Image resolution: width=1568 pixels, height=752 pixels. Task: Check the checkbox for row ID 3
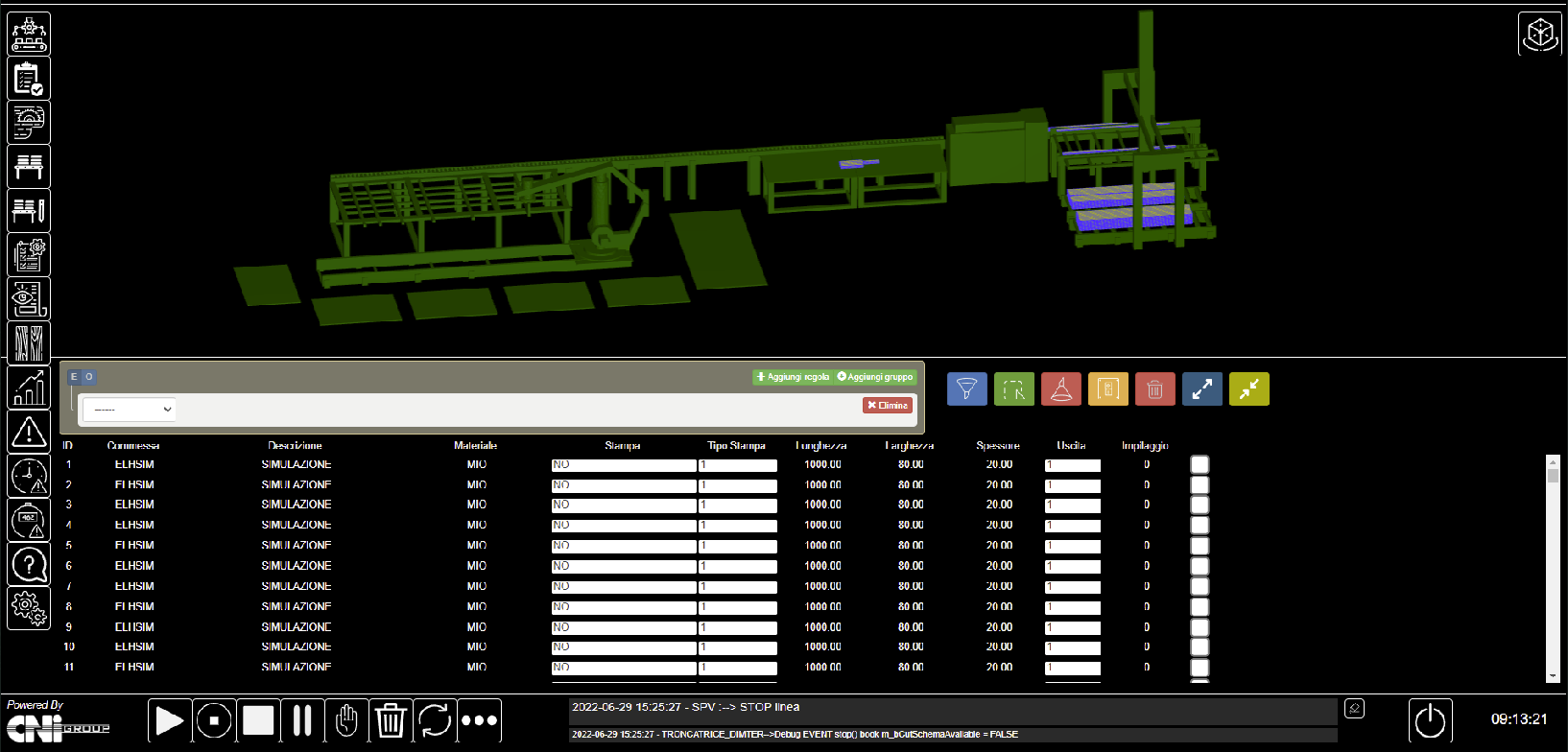(1200, 505)
